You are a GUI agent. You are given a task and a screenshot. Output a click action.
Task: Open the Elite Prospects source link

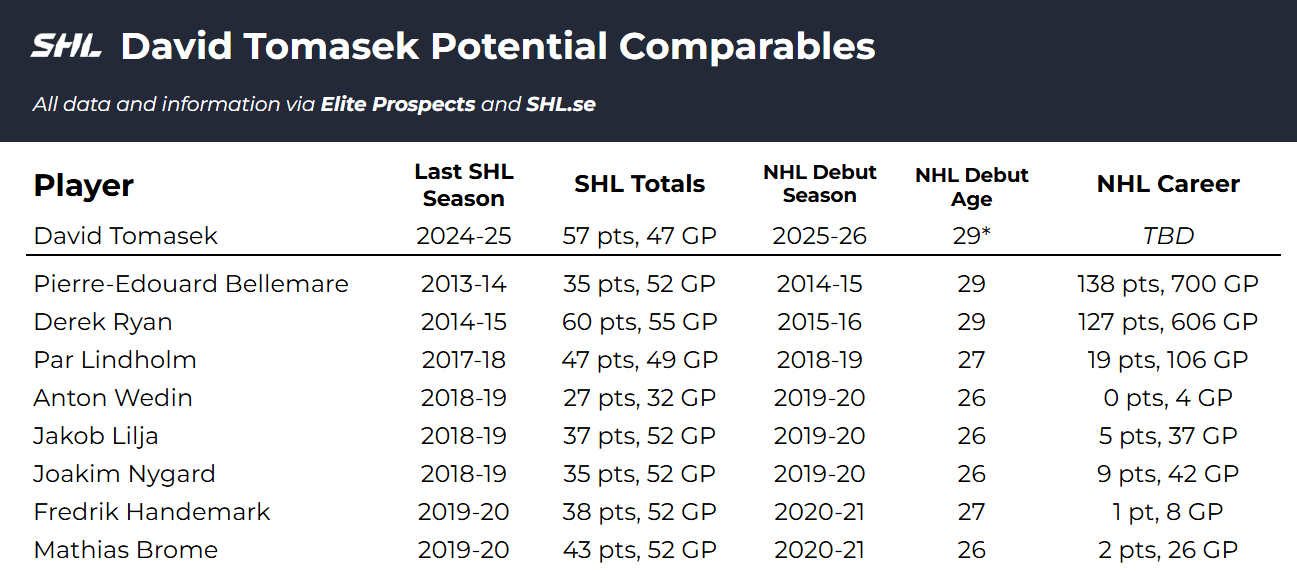(x=397, y=104)
